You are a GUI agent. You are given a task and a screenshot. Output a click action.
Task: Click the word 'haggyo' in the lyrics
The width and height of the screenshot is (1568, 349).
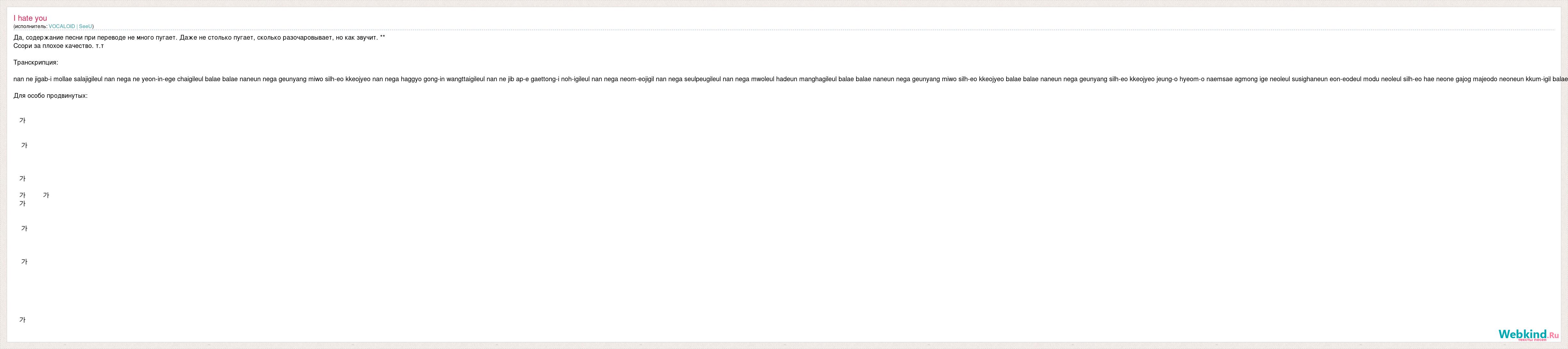[411, 79]
